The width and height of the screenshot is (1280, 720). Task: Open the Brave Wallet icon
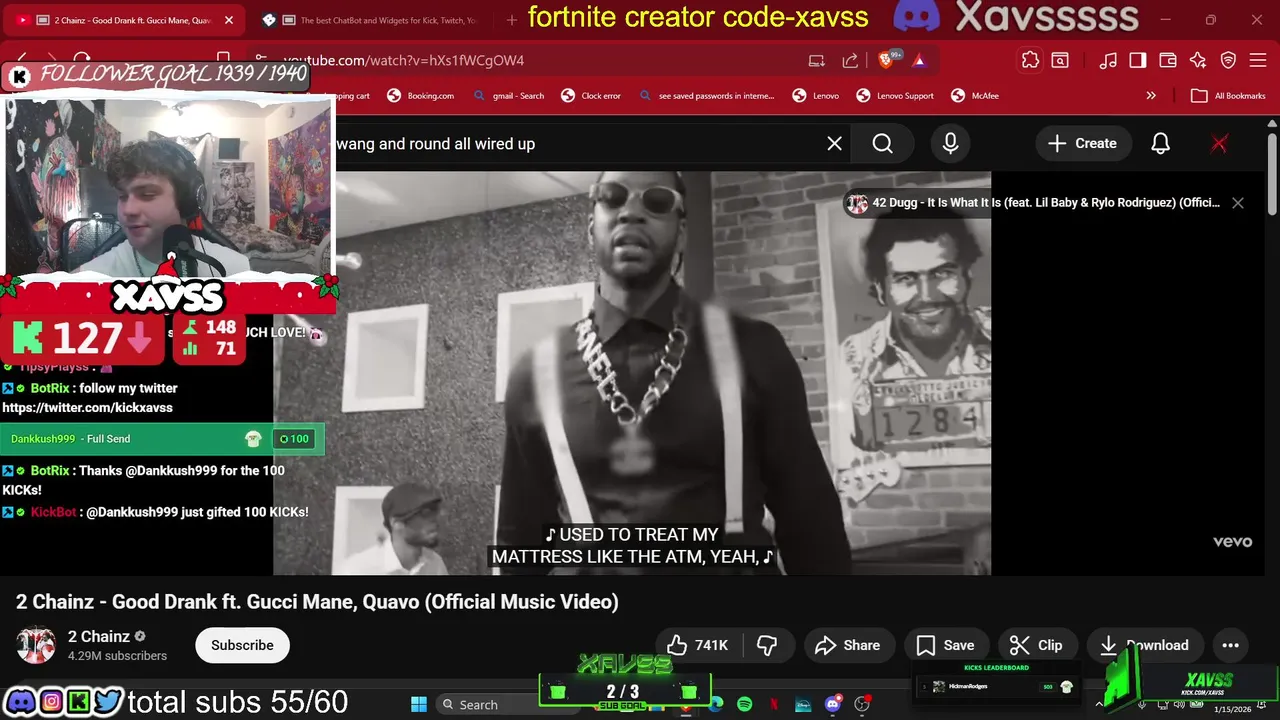[x=1167, y=60]
